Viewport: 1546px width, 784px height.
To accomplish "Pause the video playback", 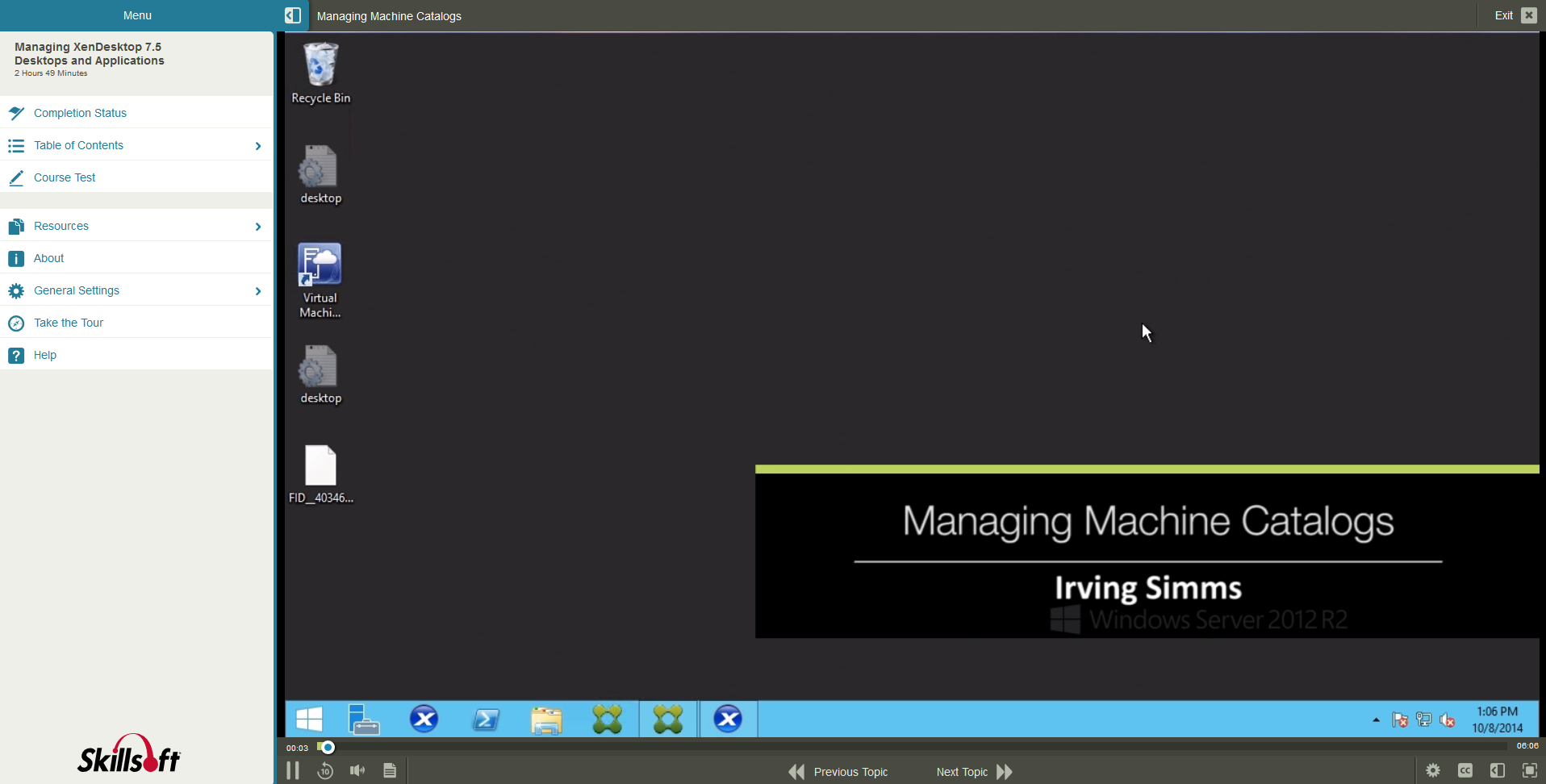I will pyautogui.click(x=293, y=770).
